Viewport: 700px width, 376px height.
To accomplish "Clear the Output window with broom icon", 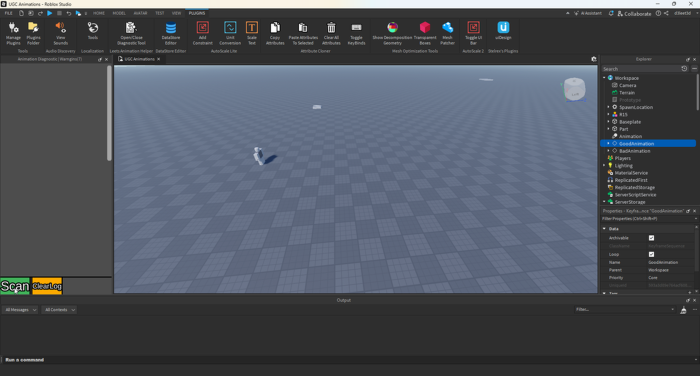I will pyautogui.click(x=683, y=310).
